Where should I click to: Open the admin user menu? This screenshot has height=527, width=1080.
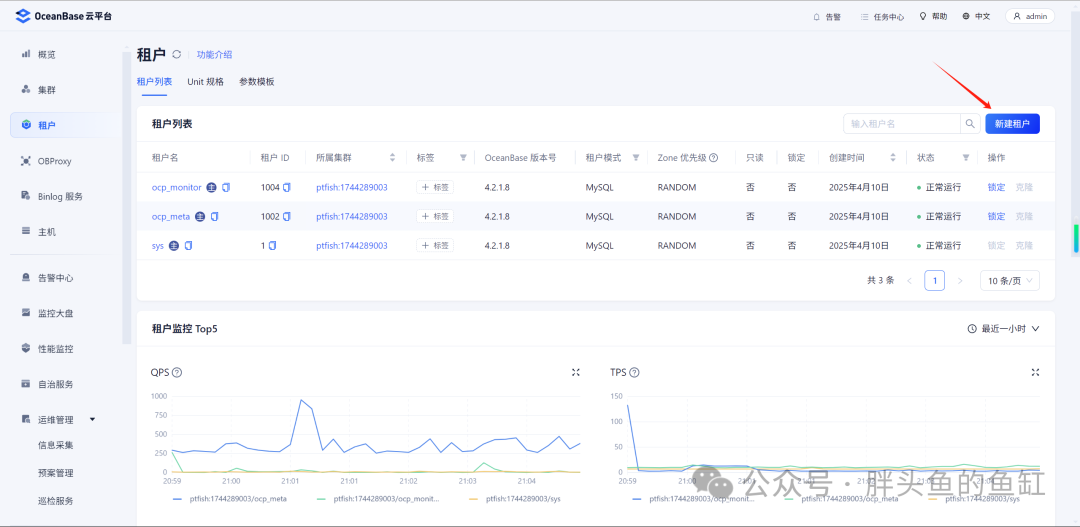click(1030, 17)
